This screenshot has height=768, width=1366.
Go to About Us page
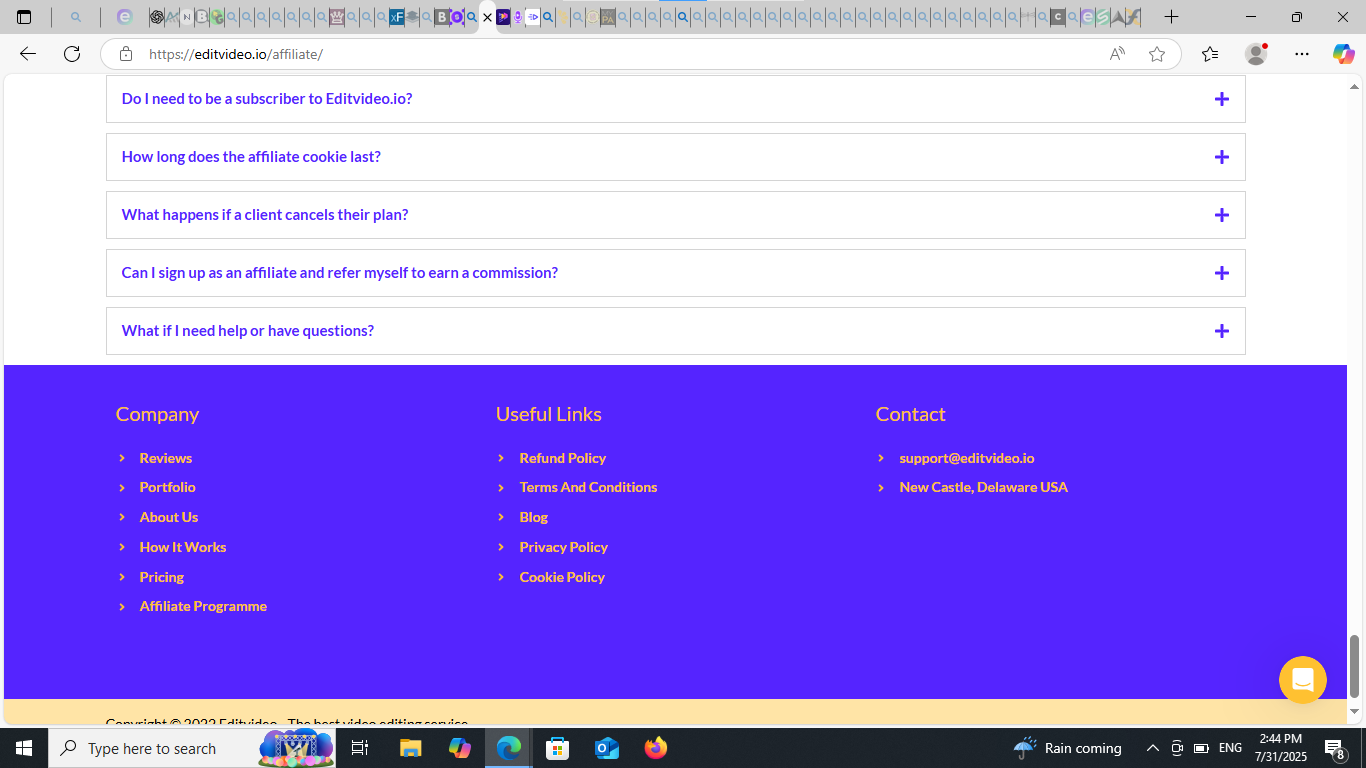168,517
